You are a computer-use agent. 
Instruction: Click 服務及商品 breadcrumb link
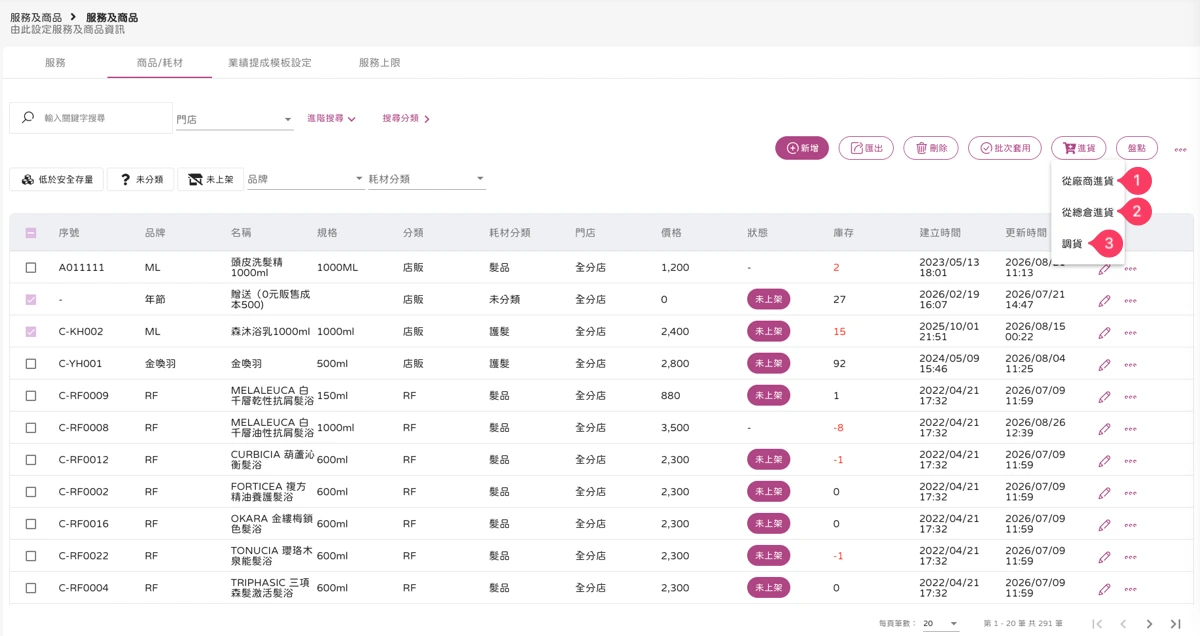coord(35,18)
